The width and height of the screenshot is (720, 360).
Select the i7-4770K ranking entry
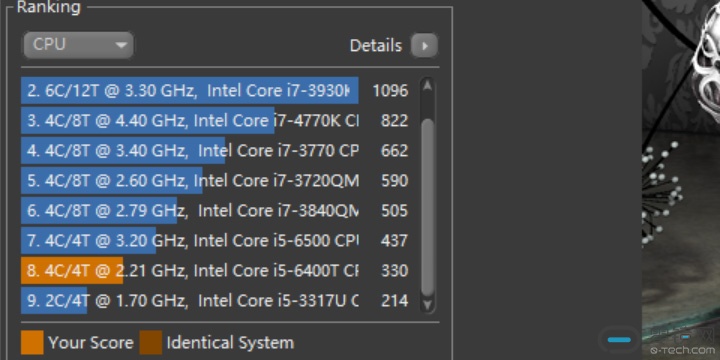click(x=215, y=120)
